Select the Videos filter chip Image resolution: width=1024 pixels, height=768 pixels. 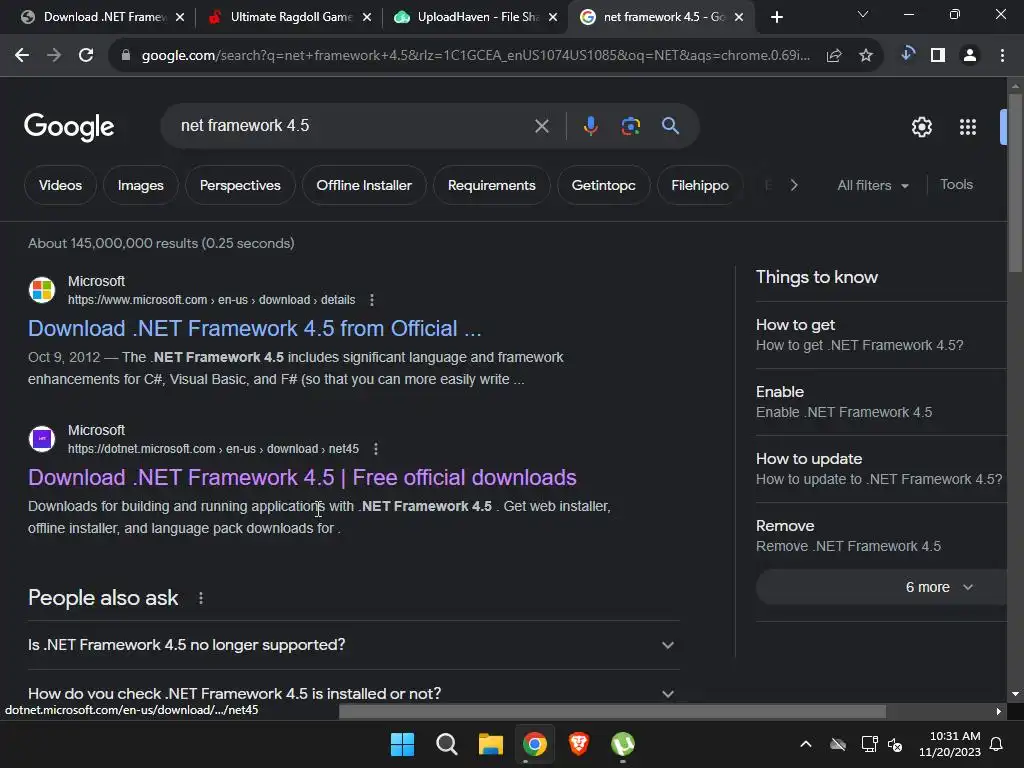60,185
